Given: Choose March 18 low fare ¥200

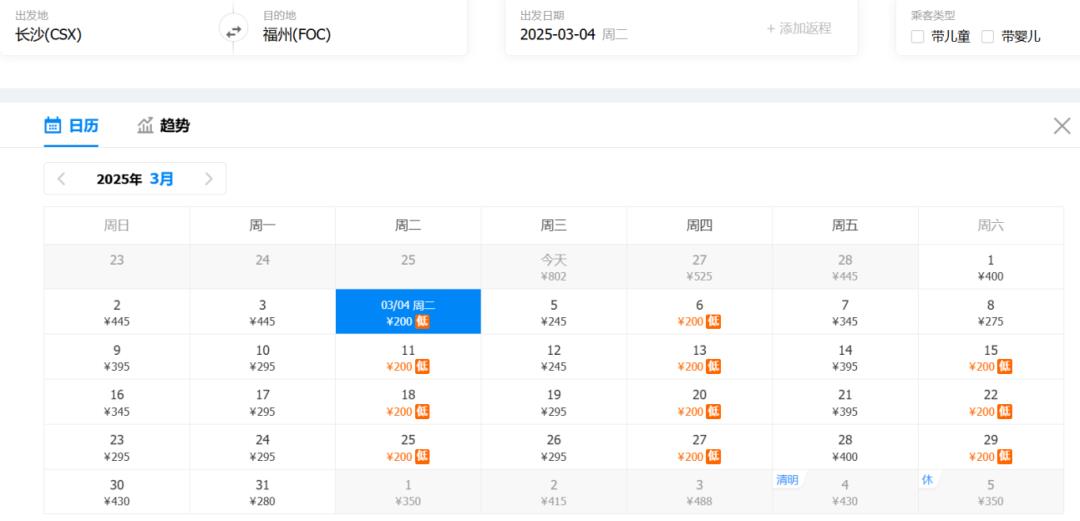Looking at the screenshot, I should [408, 402].
